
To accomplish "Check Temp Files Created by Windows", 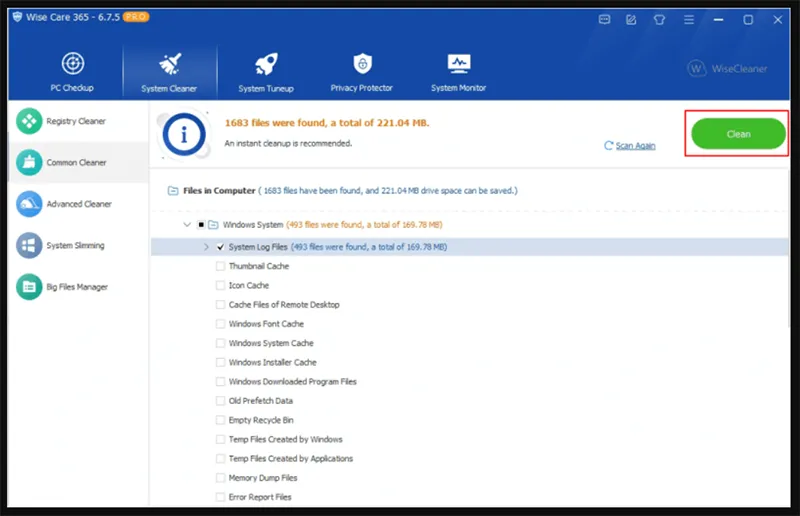I will pyautogui.click(x=220, y=439).
